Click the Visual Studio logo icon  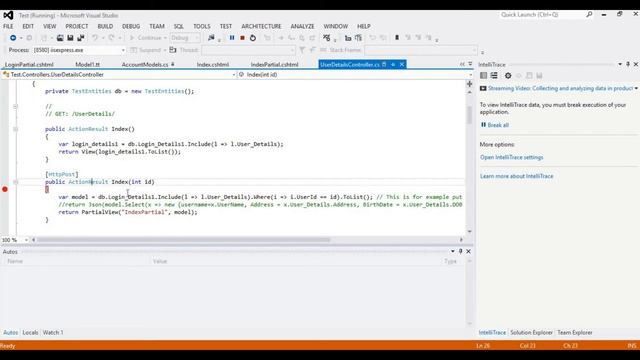coord(8,16)
